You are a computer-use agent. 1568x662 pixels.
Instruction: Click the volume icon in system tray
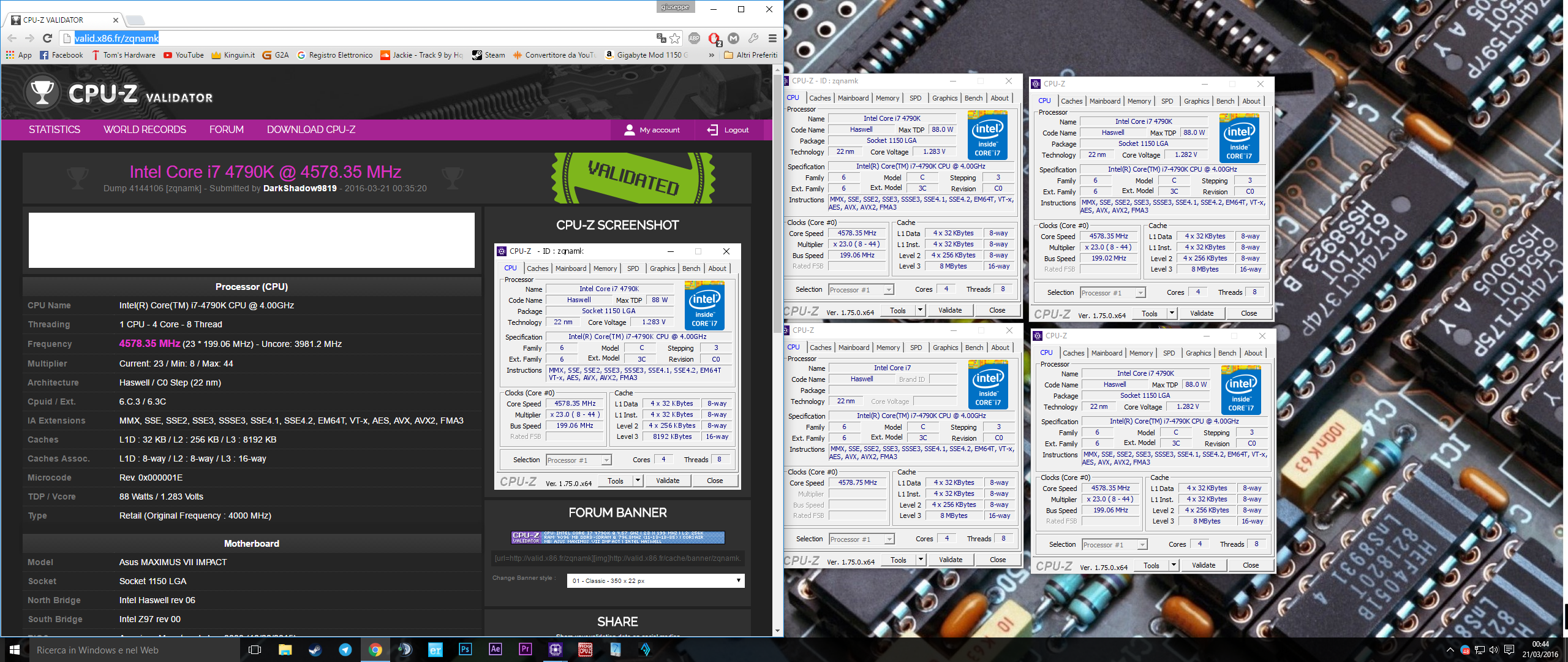[x=1493, y=650]
